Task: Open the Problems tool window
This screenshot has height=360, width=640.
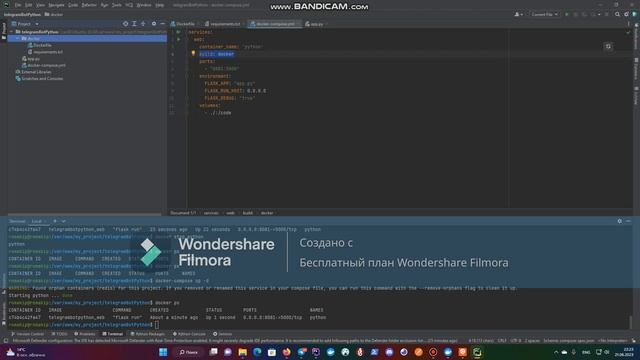Action: [x=84, y=334]
